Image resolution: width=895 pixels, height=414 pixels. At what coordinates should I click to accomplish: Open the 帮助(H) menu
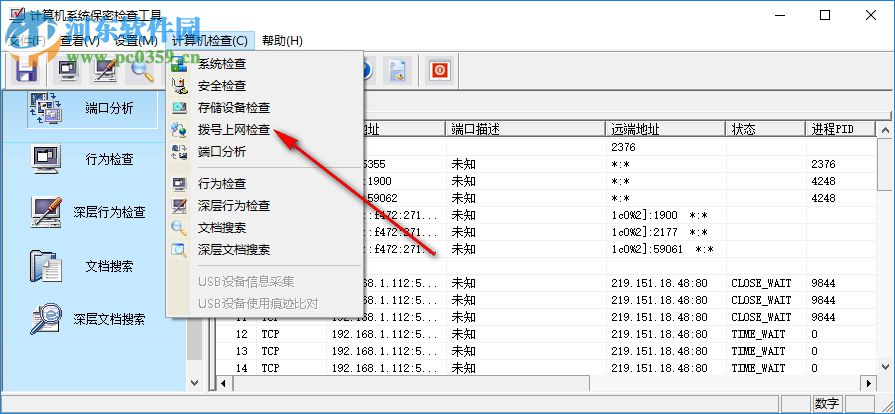(283, 41)
